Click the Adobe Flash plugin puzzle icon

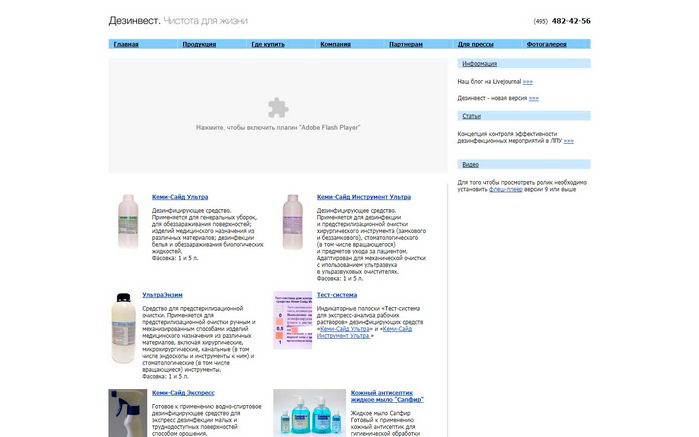pos(278,107)
